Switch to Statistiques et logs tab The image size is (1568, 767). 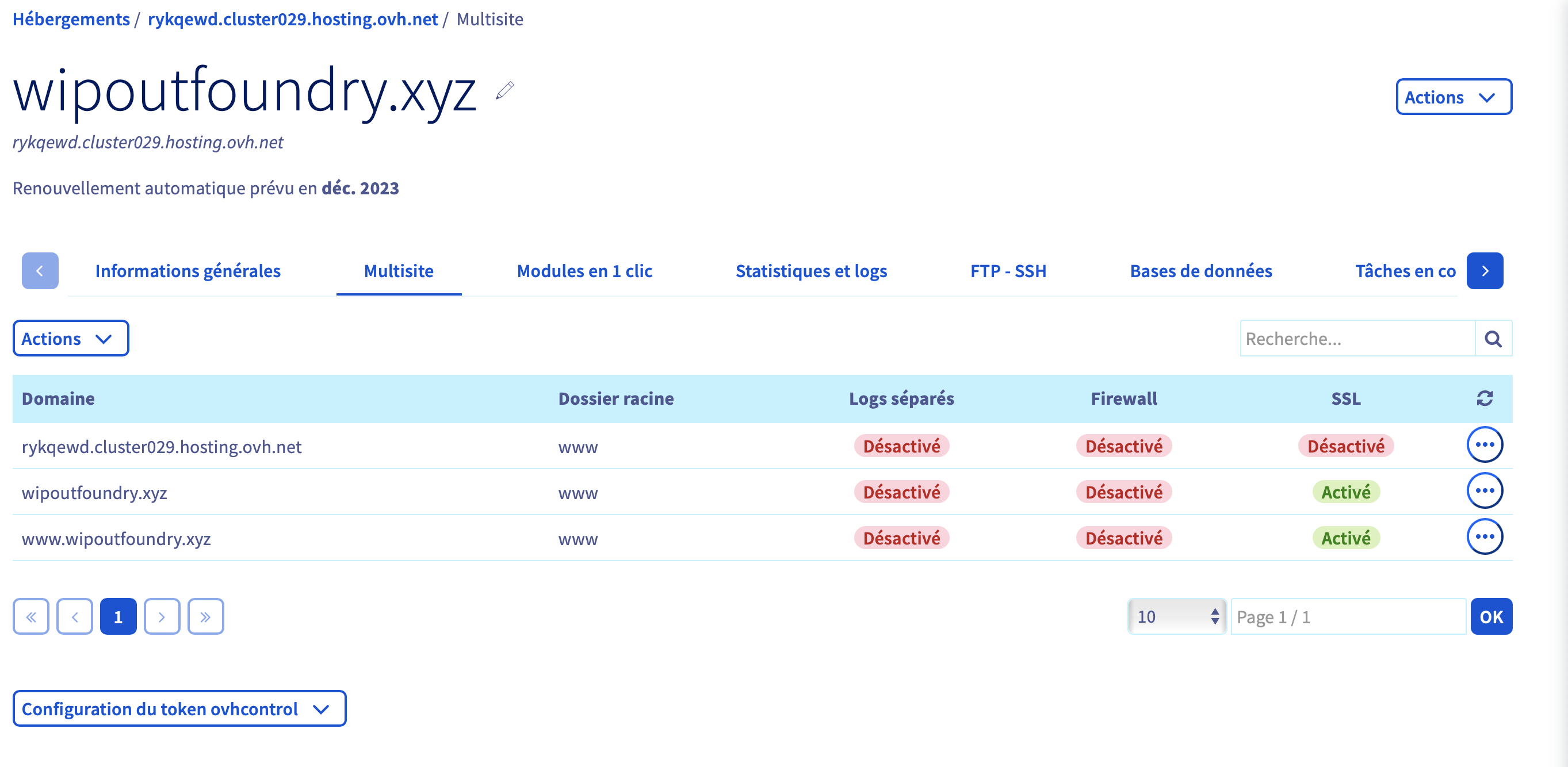pyautogui.click(x=811, y=271)
